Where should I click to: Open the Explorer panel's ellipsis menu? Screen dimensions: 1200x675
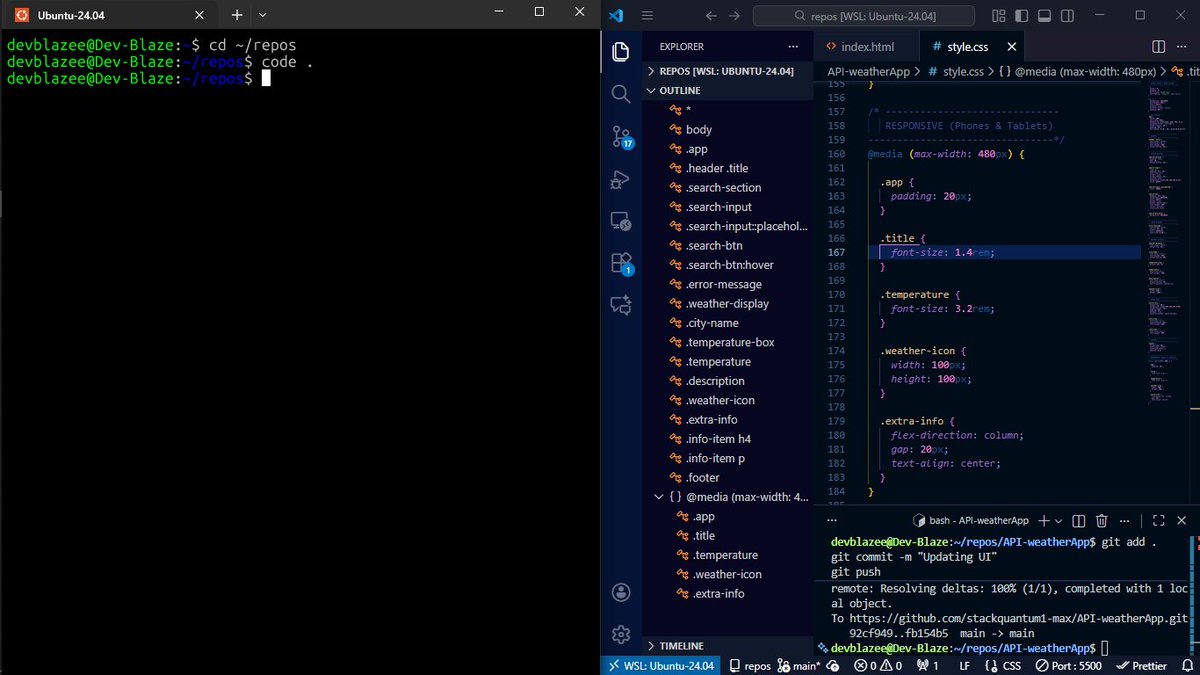click(x=793, y=47)
